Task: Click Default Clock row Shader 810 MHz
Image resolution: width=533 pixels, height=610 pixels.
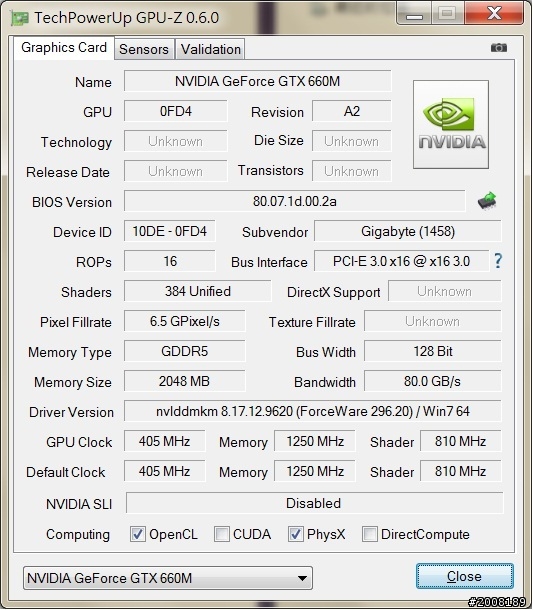Action: click(461, 471)
